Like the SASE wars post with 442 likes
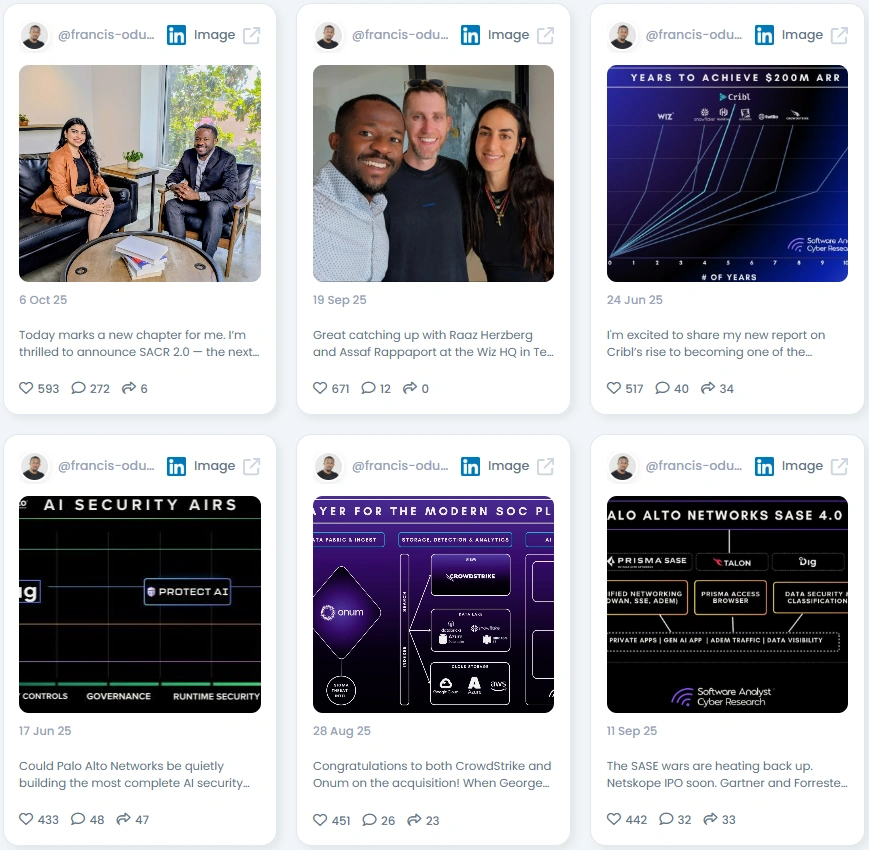Viewport: 869px width, 850px height. coord(614,819)
